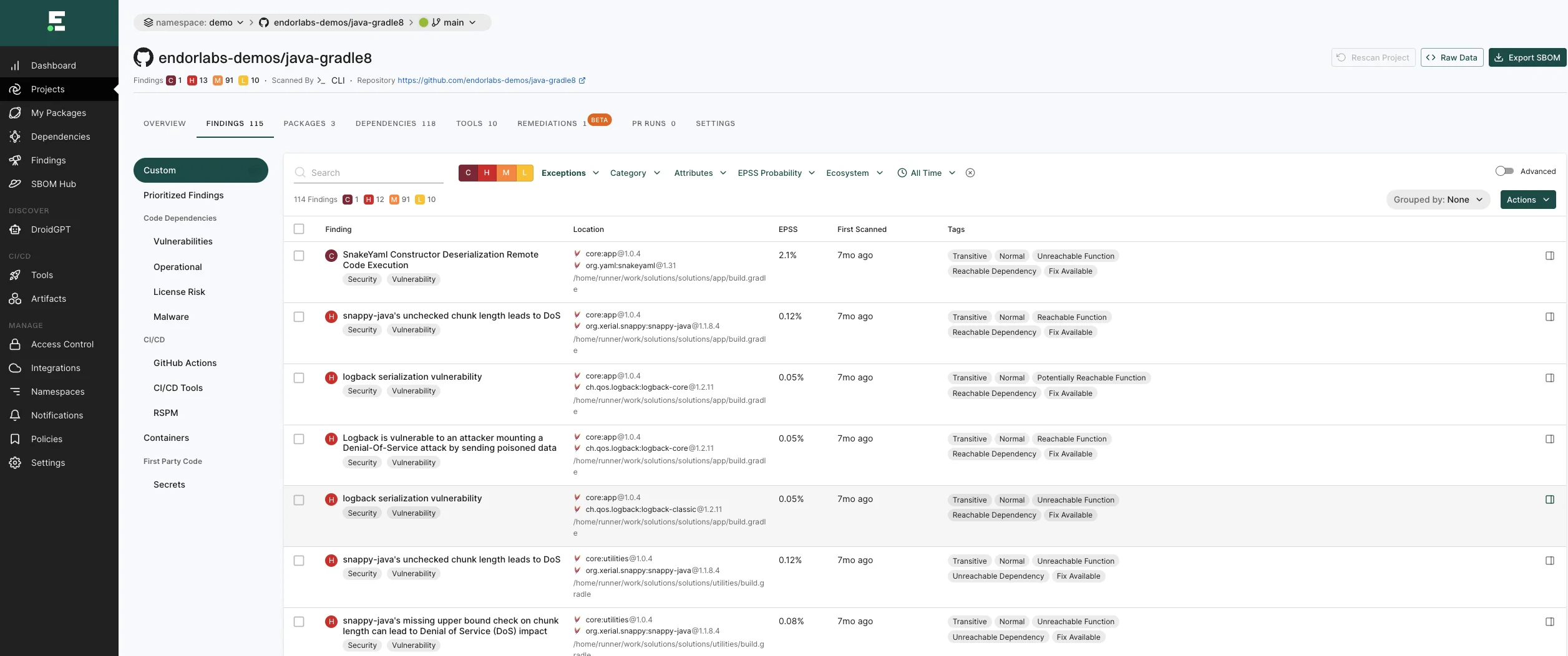Open SBOM Hub sidebar icon

(x=15, y=184)
